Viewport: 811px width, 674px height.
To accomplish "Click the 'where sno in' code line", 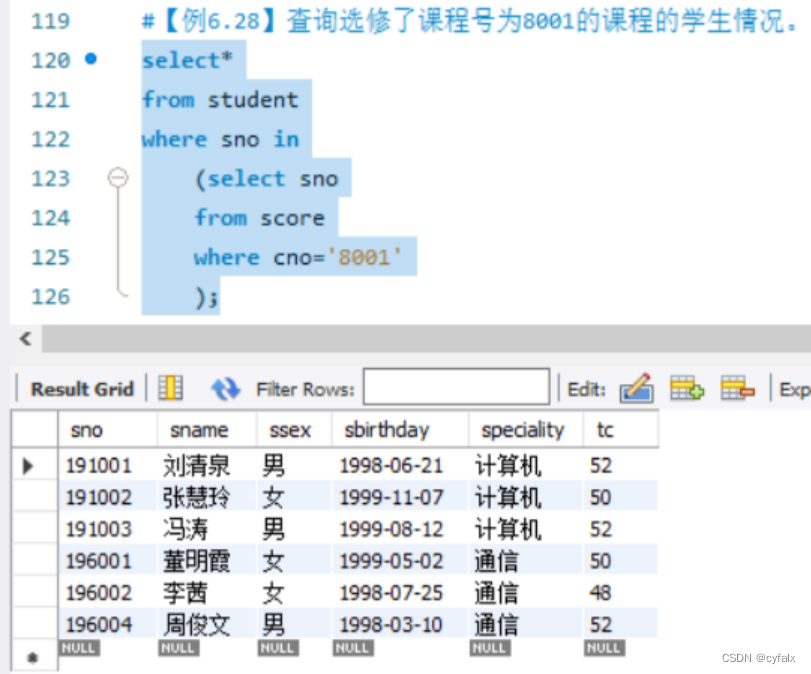I will (221, 139).
